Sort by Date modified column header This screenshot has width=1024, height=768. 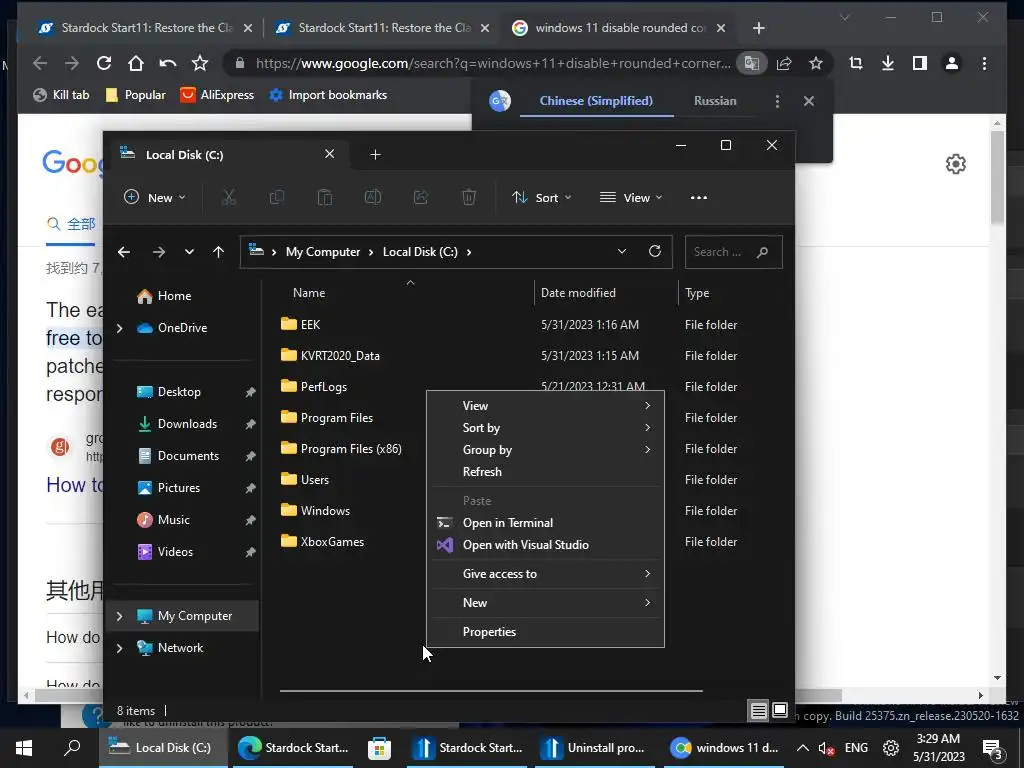coord(606,293)
